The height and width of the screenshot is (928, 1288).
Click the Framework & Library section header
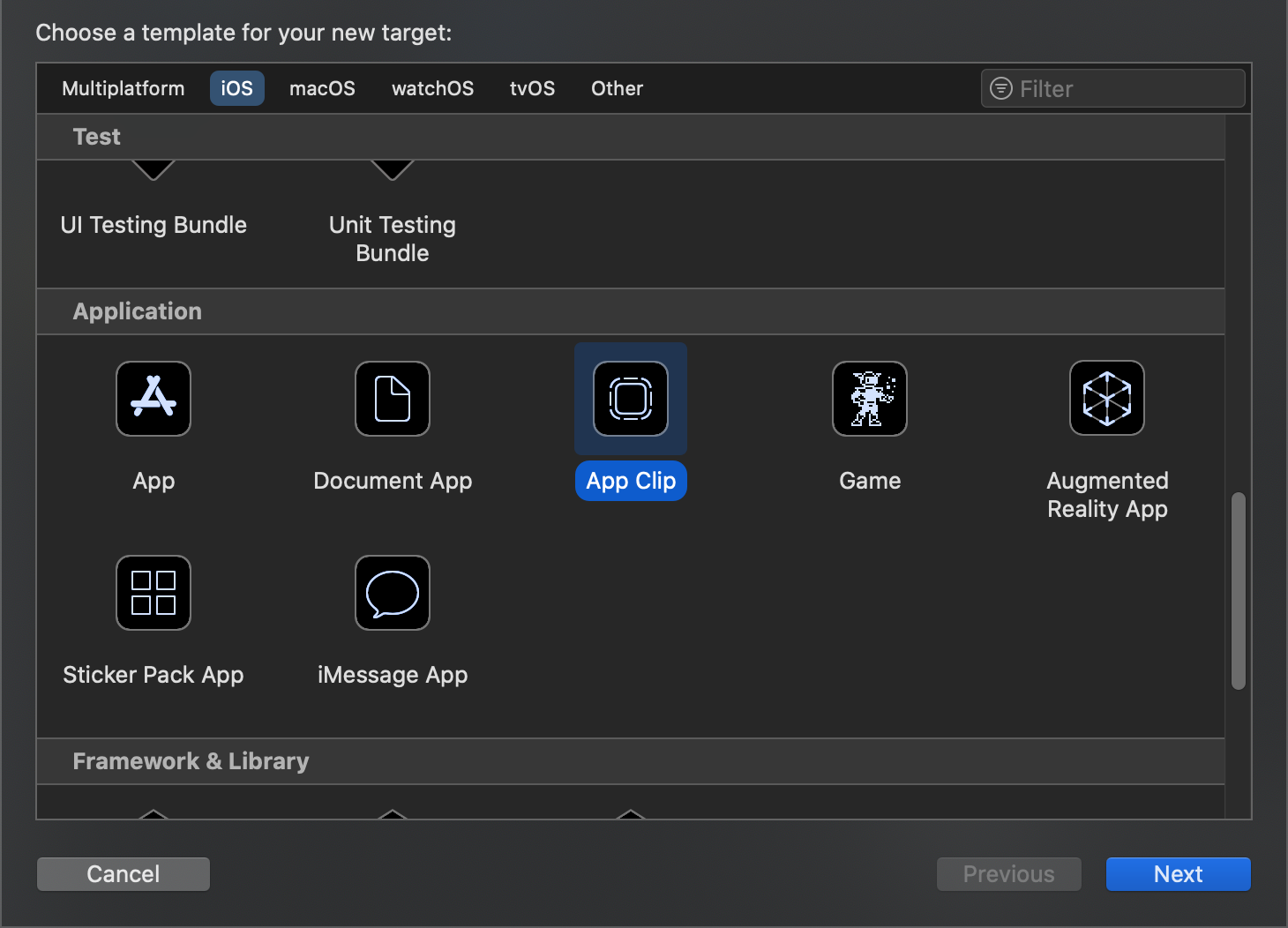(631, 761)
